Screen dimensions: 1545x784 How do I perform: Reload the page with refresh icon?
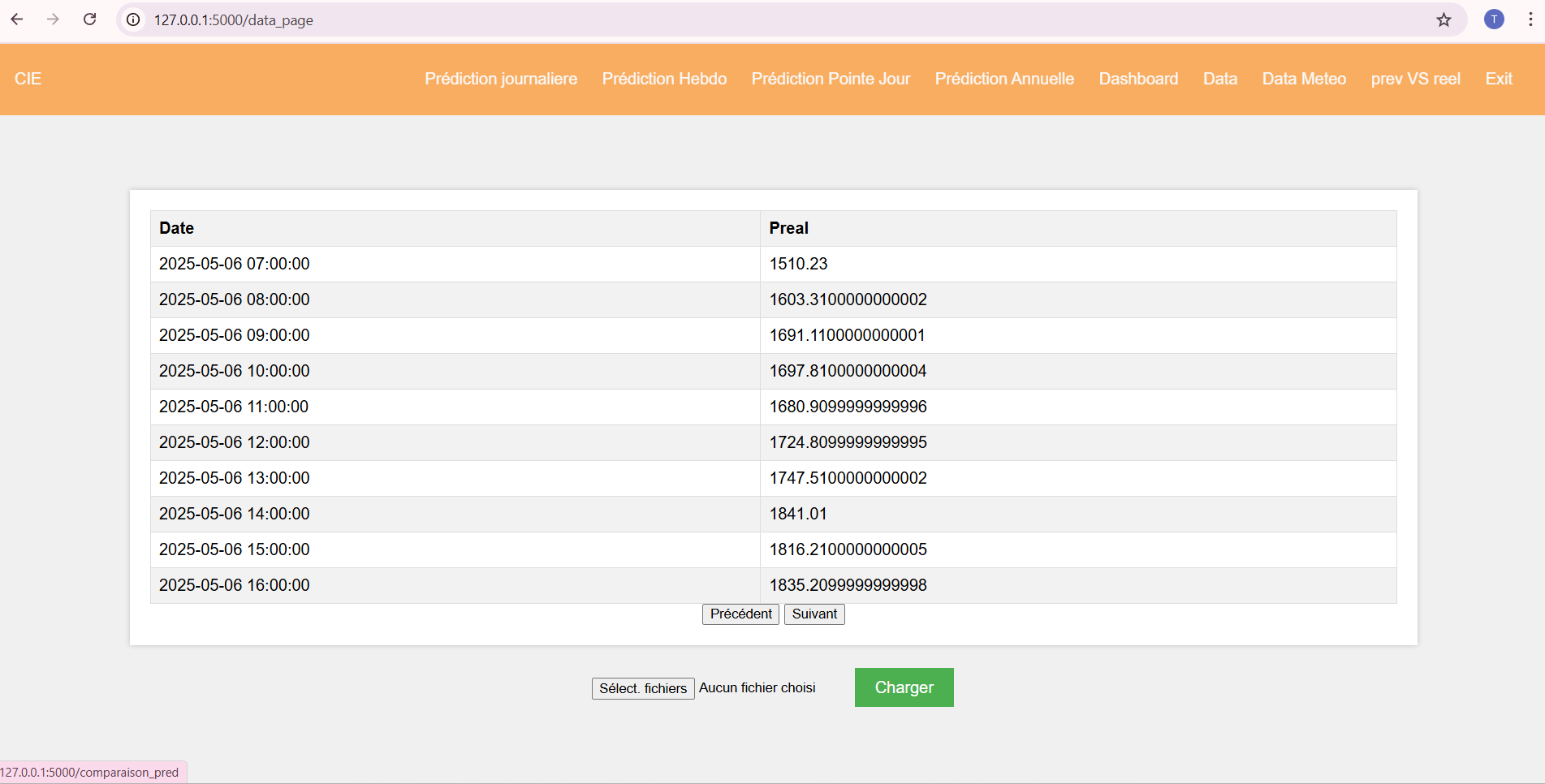click(x=90, y=19)
